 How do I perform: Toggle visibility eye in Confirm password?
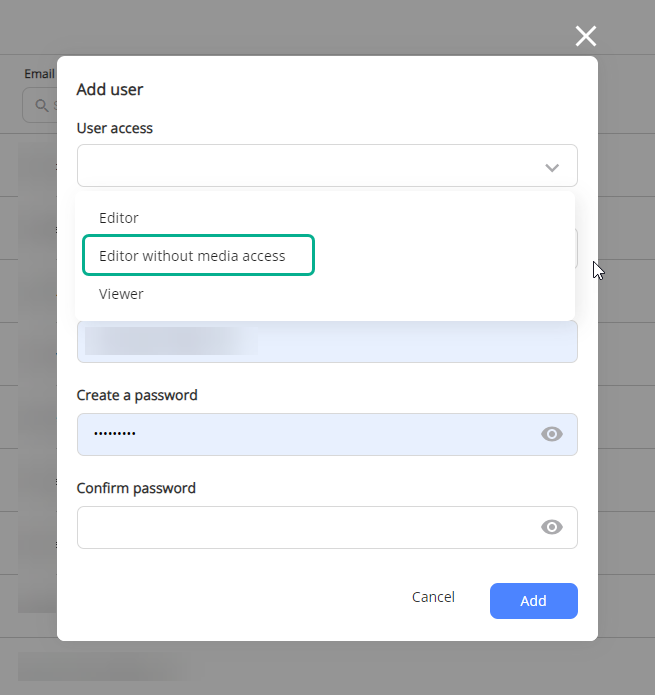(552, 527)
